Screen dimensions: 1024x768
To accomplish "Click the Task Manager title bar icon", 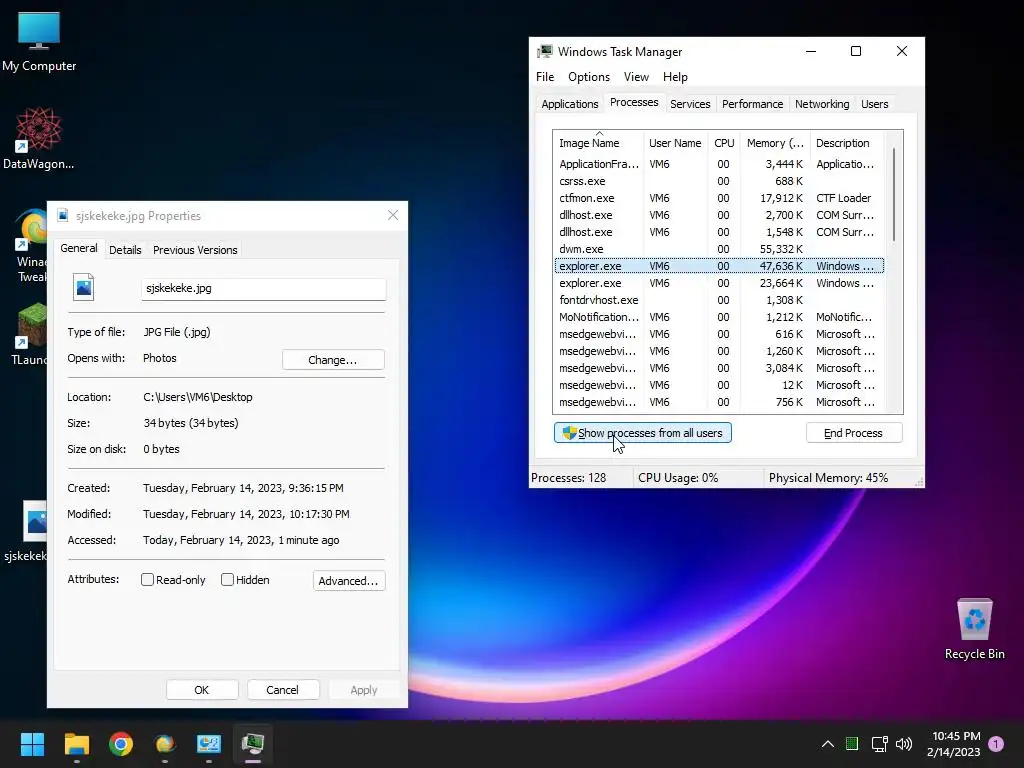I will [x=545, y=52].
